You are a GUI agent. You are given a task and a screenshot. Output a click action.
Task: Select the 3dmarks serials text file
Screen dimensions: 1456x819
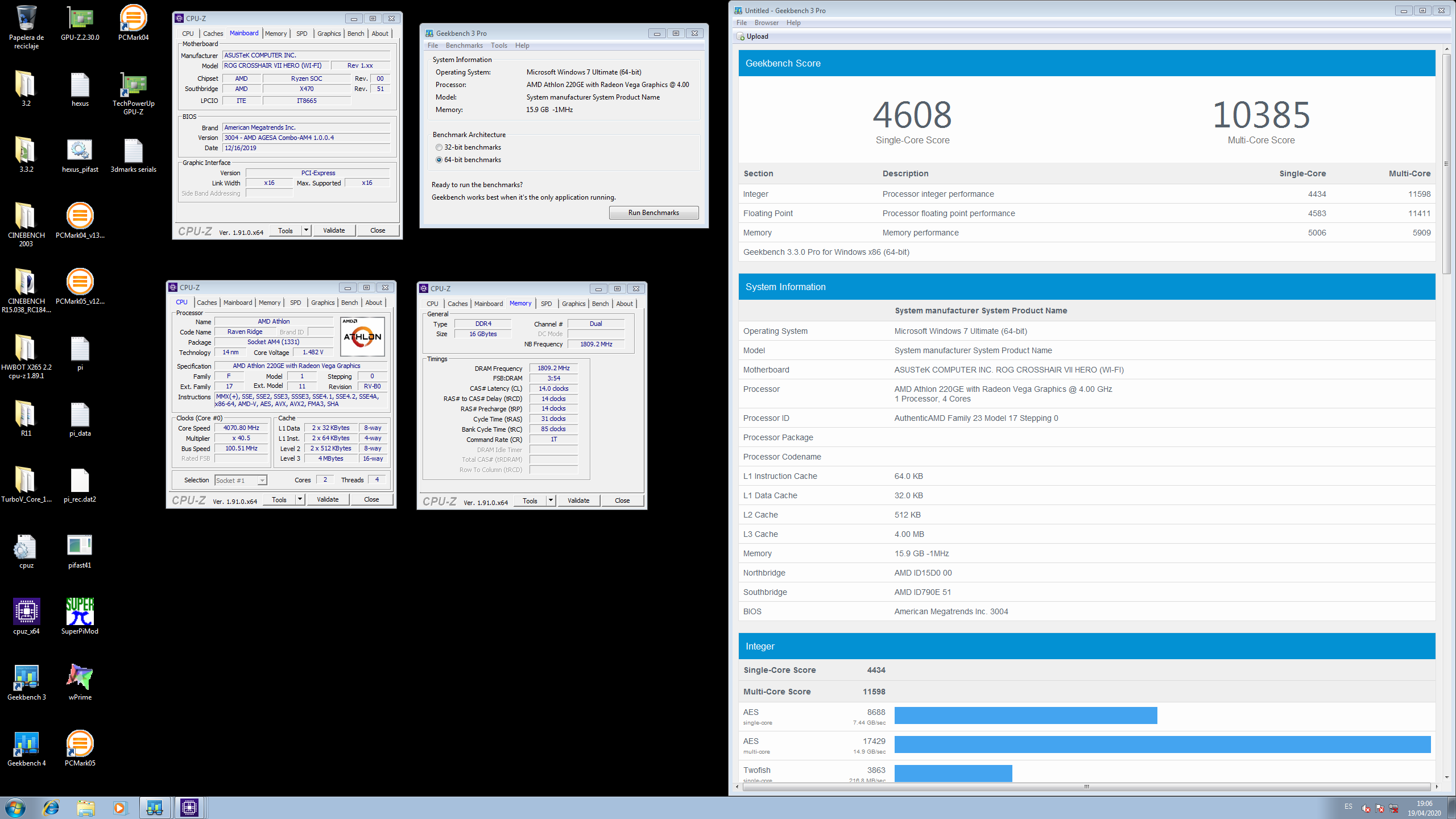point(134,155)
